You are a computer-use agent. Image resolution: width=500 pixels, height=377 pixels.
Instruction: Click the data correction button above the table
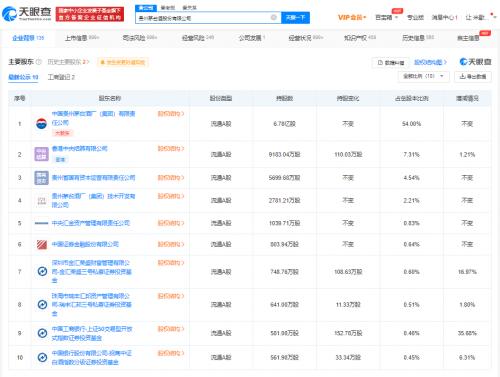[391, 62]
